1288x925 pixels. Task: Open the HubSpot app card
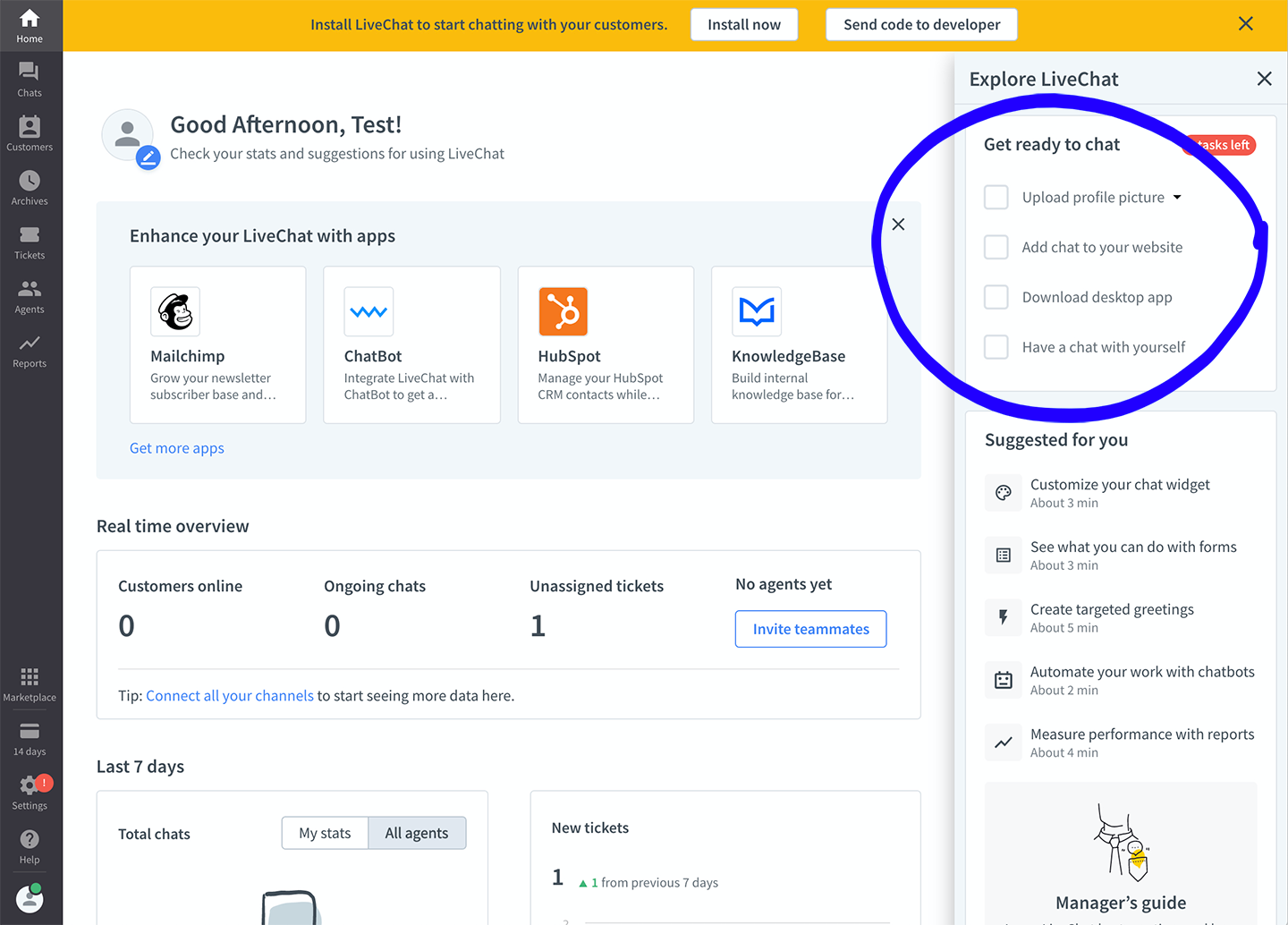pyautogui.click(x=606, y=344)
